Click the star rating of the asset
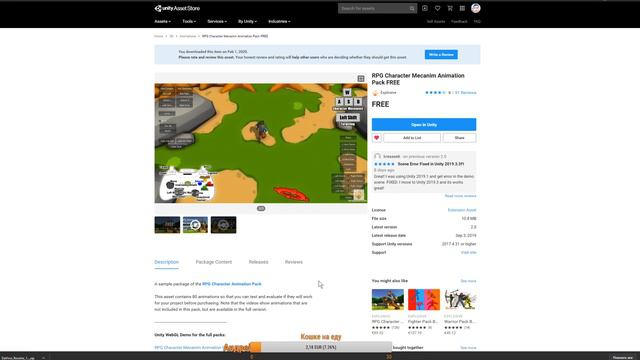The width and height of the screenshot is (640, 360). click(435, 93)
